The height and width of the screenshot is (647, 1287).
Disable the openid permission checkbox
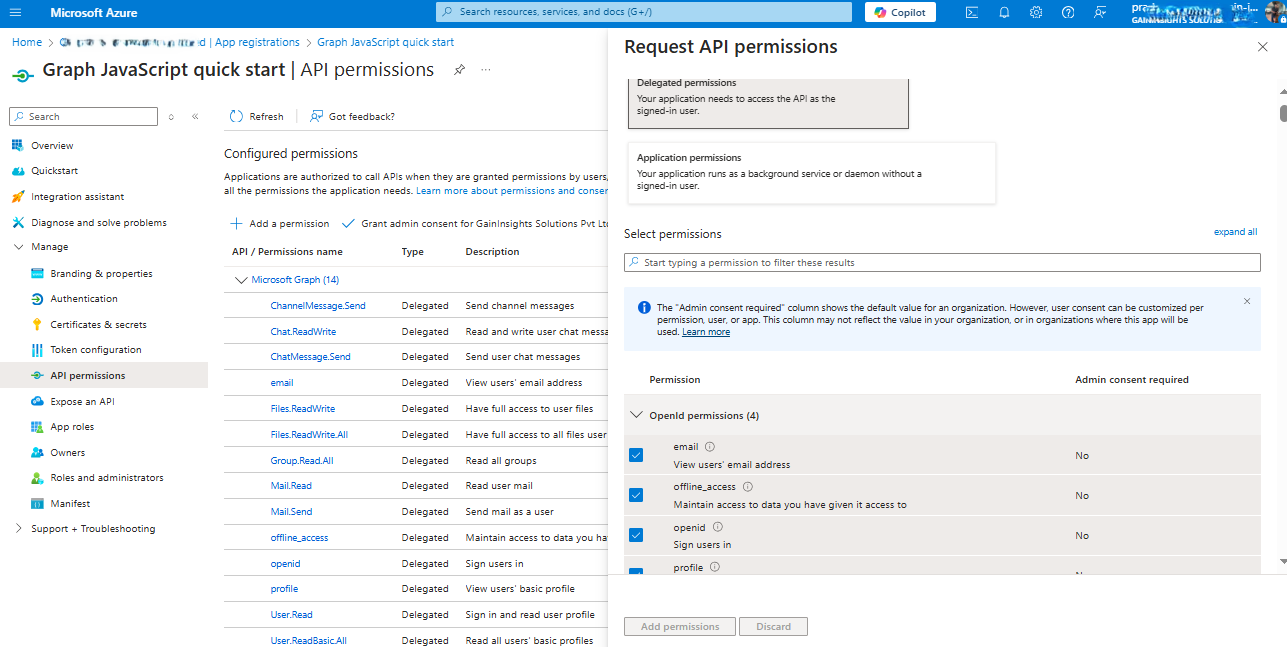(x=636, y=534)
